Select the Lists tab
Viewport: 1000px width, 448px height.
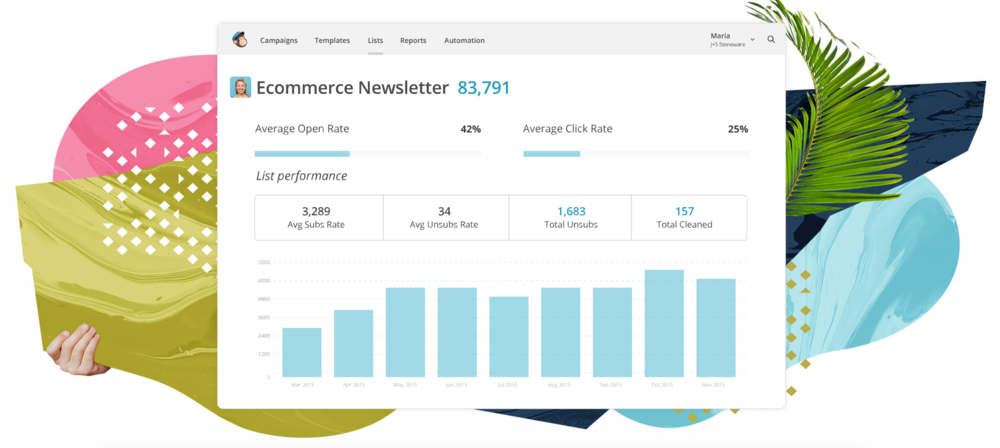click(x=376, y=40)
